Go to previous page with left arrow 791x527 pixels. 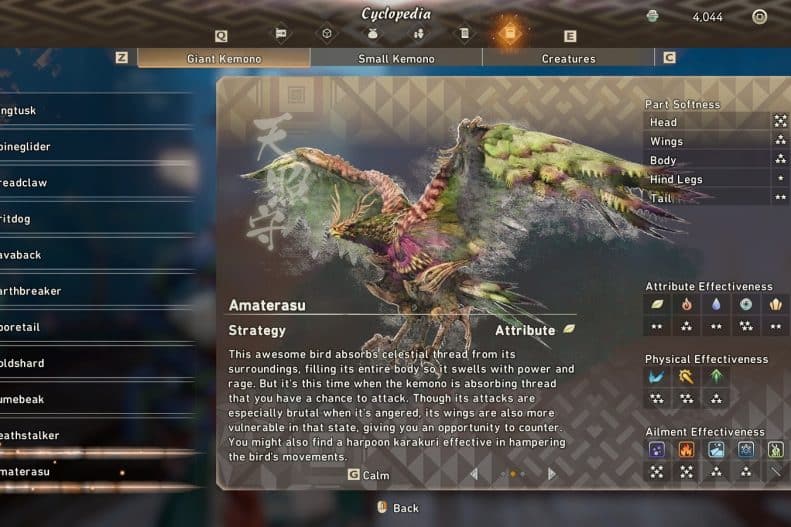474,474
